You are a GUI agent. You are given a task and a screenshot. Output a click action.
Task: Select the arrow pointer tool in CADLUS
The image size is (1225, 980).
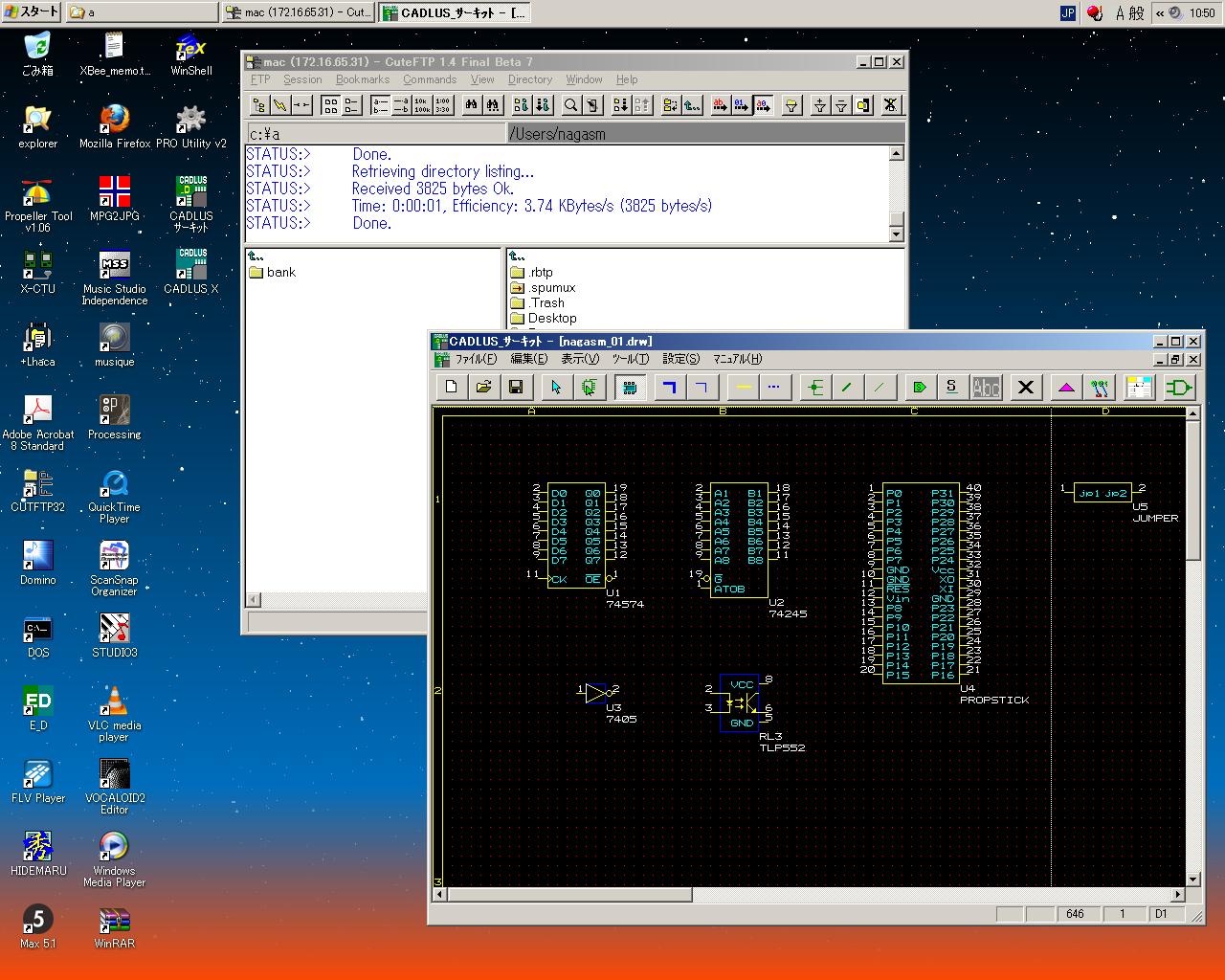556,387
